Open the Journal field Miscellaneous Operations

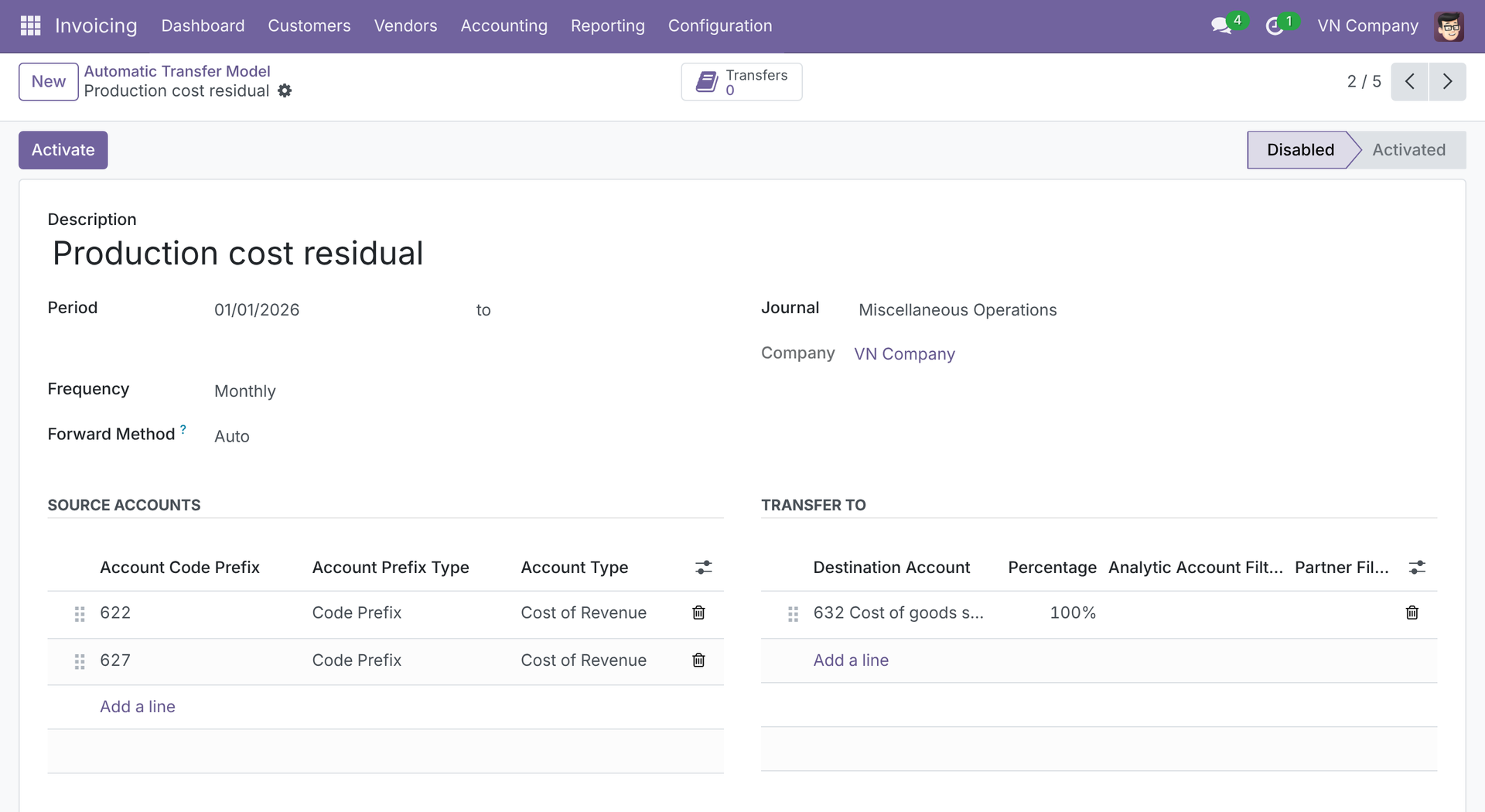coord(957,310)
